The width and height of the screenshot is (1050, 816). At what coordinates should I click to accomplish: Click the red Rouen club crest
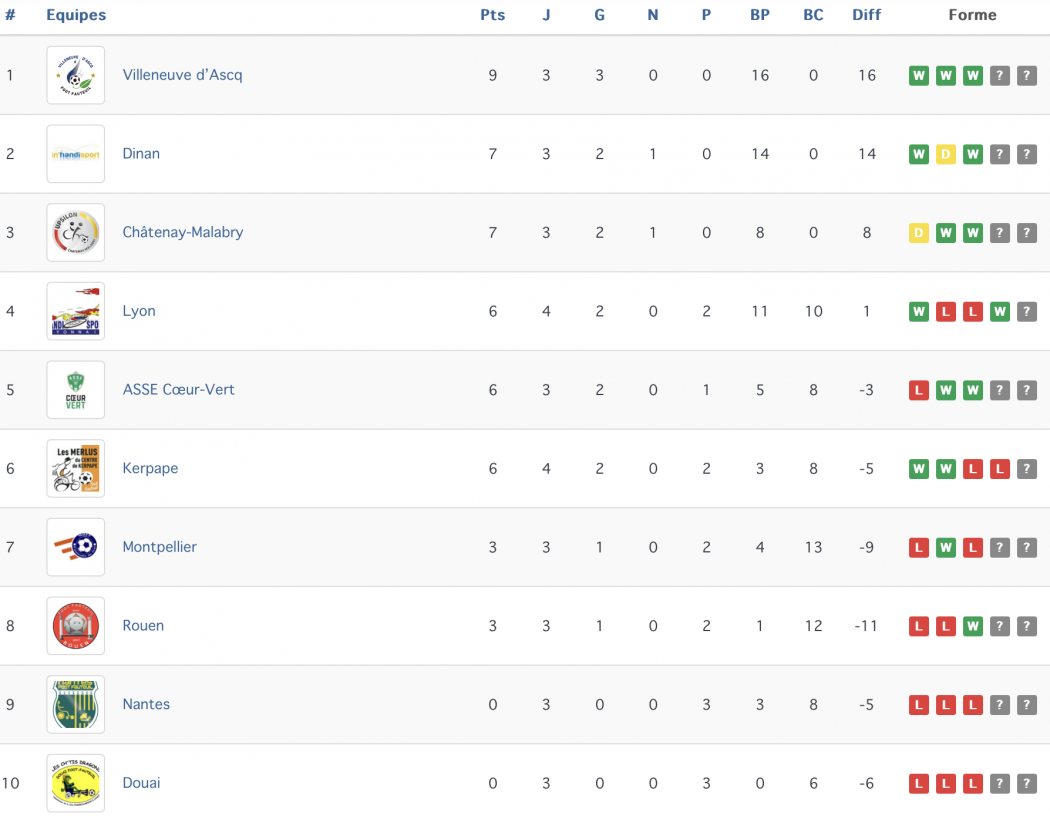(x=76, y=626)
